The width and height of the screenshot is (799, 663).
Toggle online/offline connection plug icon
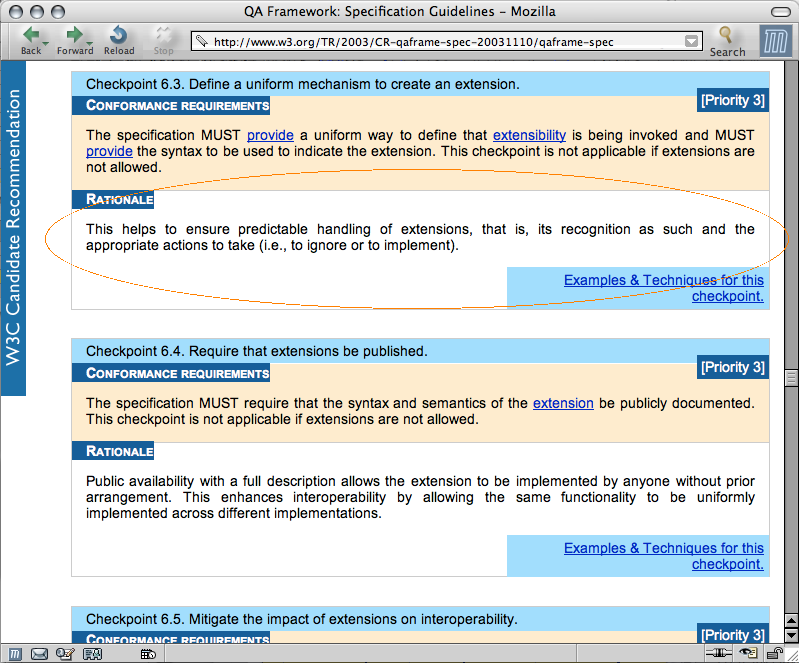(715, 654)
